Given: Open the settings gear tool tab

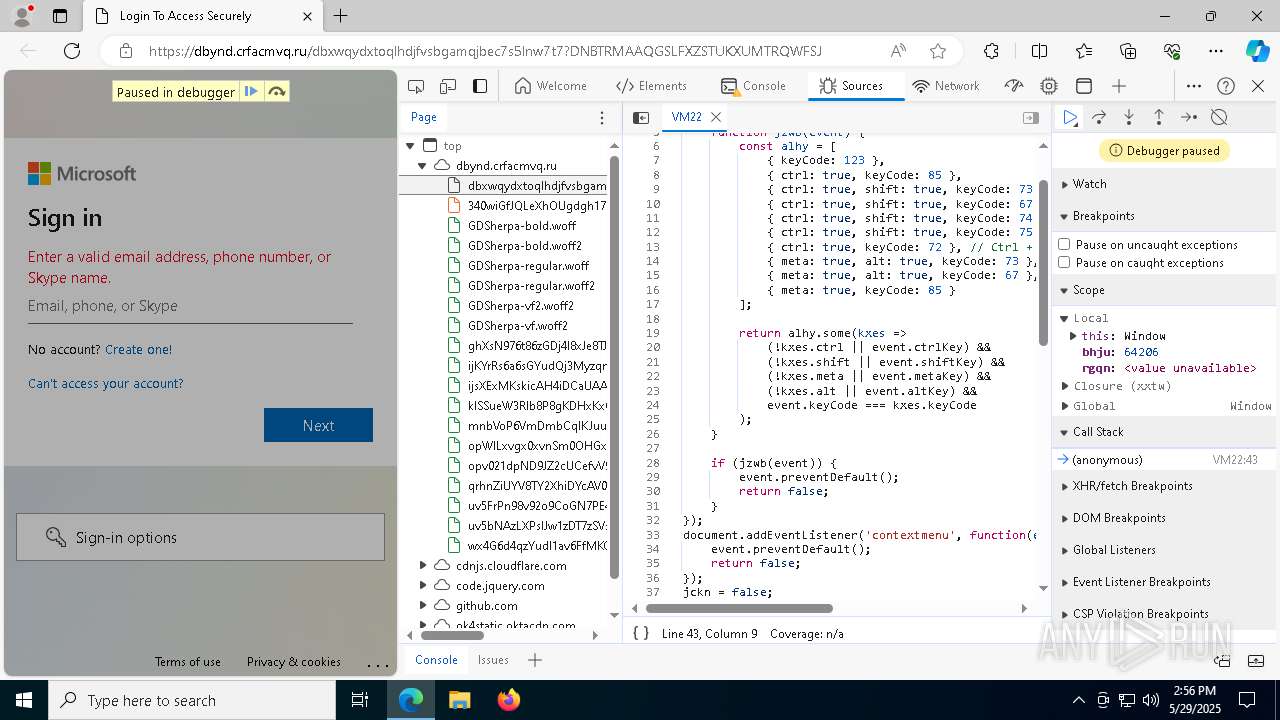Looking at the screenshot, I should [x=1049, y=86].
